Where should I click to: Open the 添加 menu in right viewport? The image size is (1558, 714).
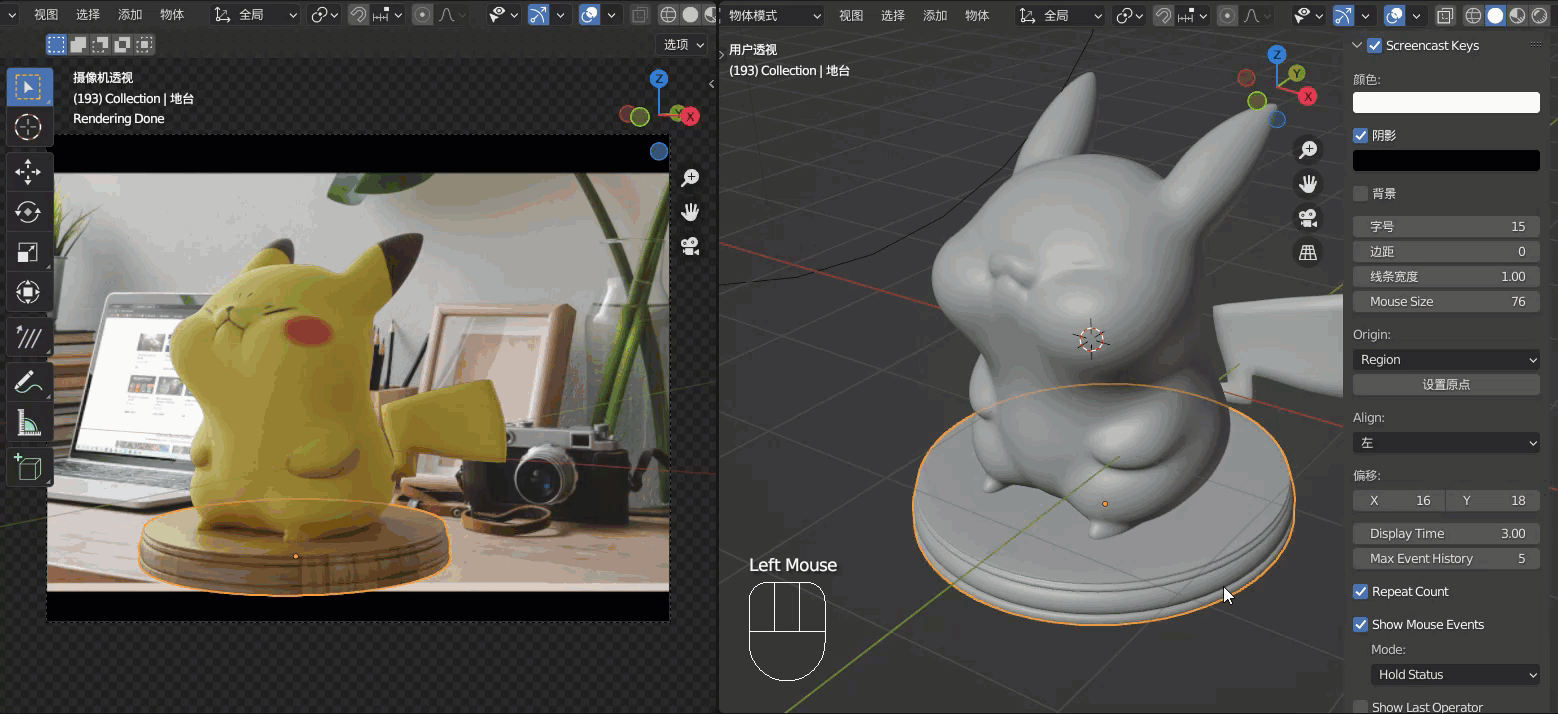point(935,15)
